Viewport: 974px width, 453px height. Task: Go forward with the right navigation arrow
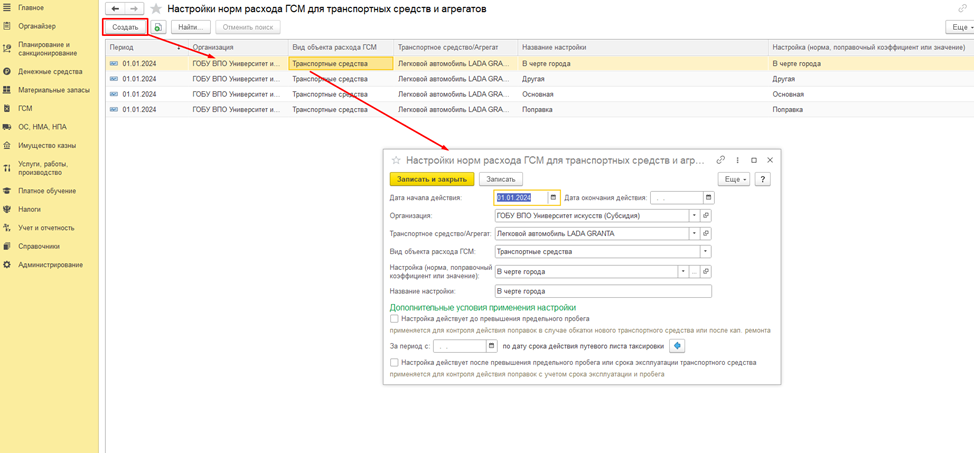coord(134,9)
